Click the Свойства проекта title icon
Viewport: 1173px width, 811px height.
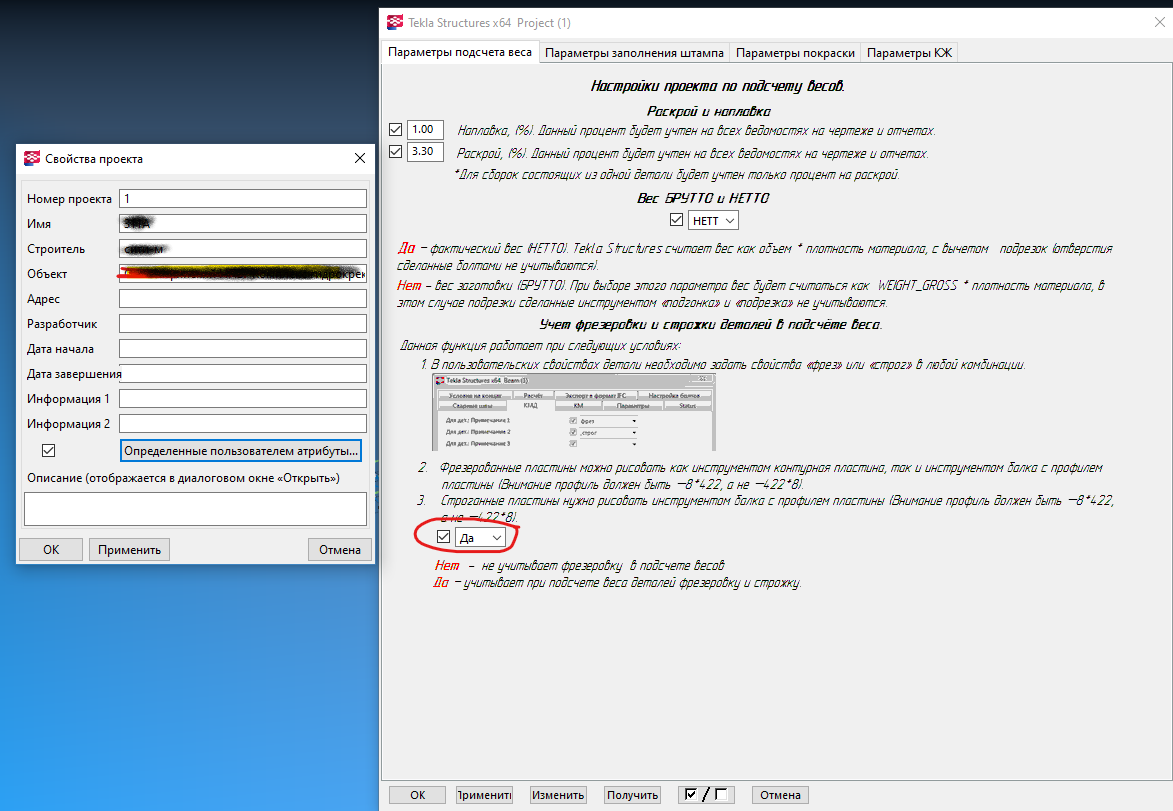(32, 158)
